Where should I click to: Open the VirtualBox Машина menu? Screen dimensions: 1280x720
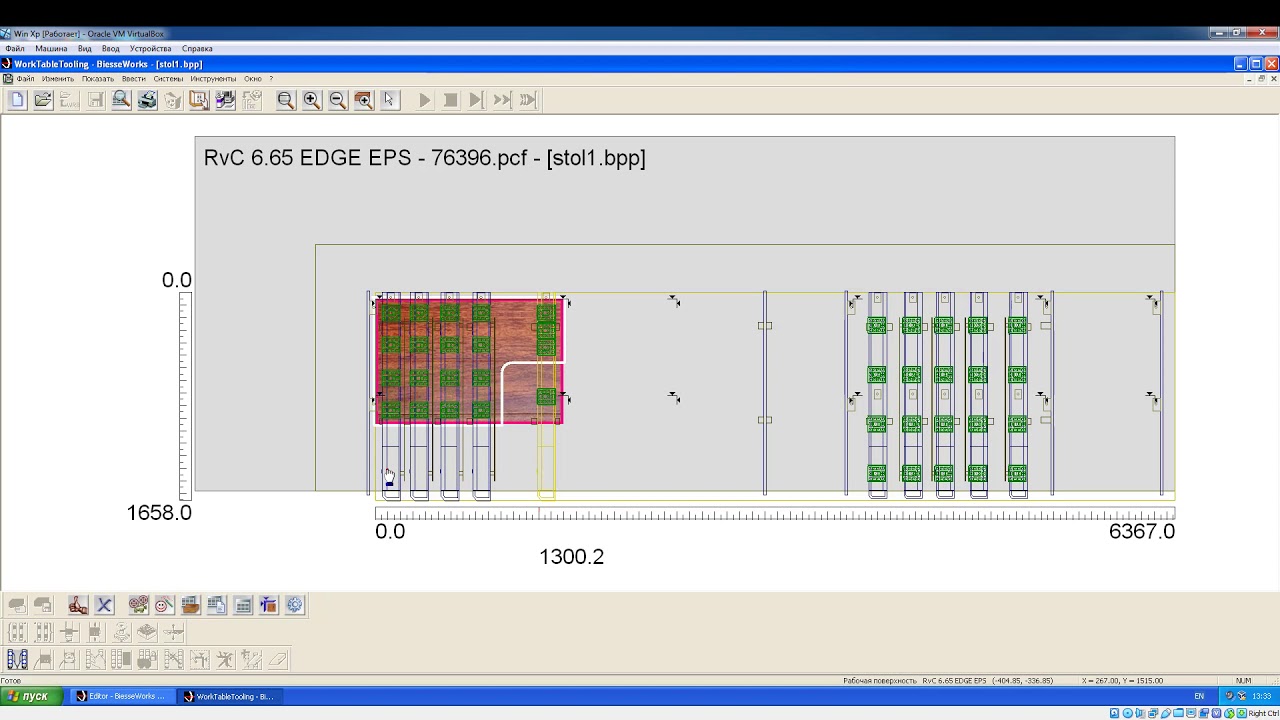tap(51, 48)
